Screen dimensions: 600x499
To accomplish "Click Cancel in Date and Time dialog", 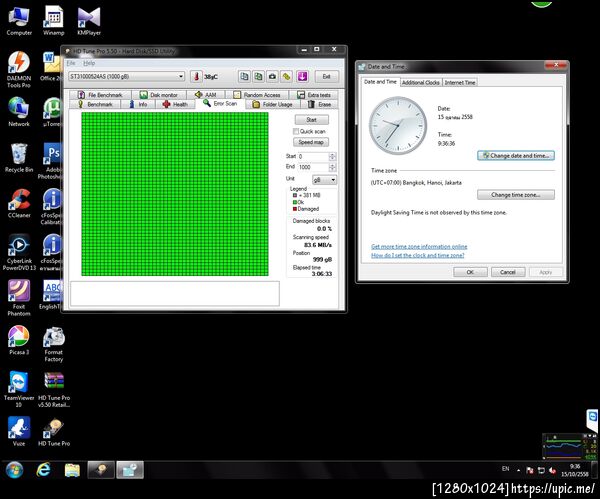I will pyautogui.click(x=508, y=272).
